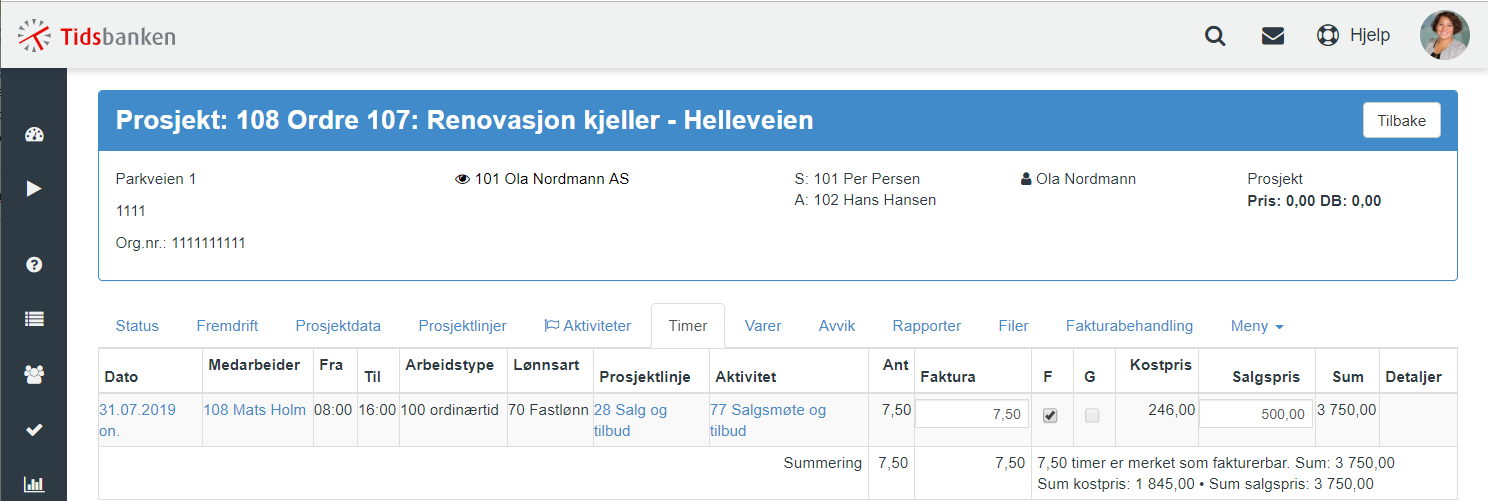Open the question mark sidebar icon
The height and width of the screenshot is (501, 1488).
[x=34, y=265]
